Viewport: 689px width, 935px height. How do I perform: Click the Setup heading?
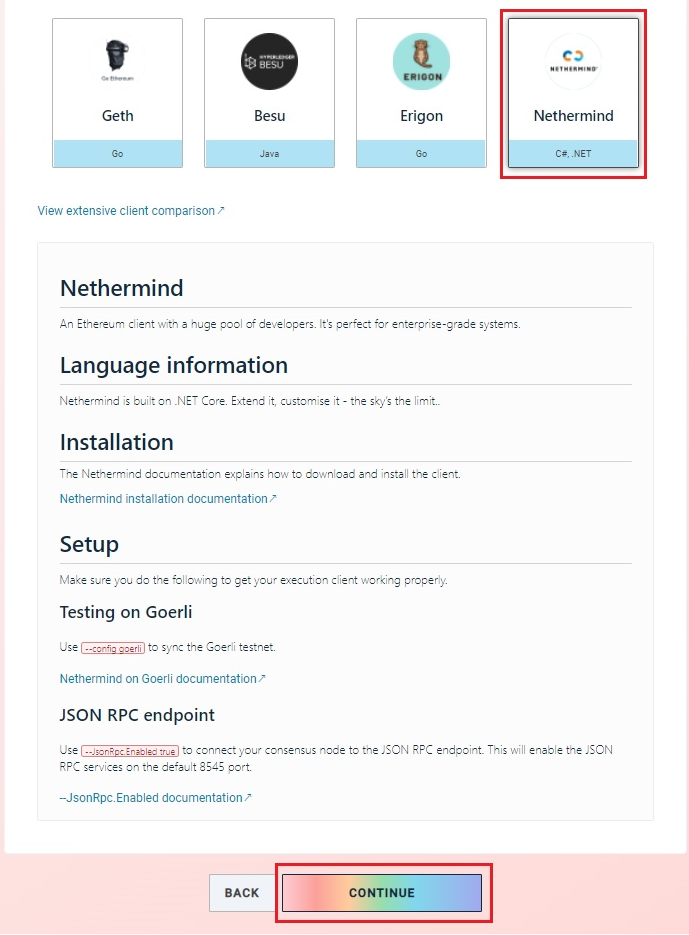[89, 544]
